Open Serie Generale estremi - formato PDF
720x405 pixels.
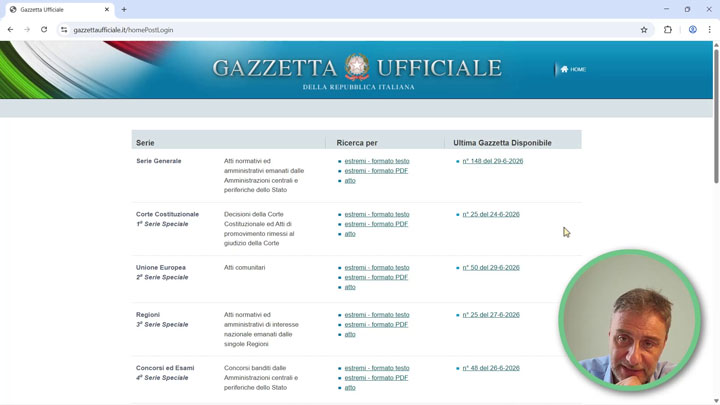click(376, 170)
